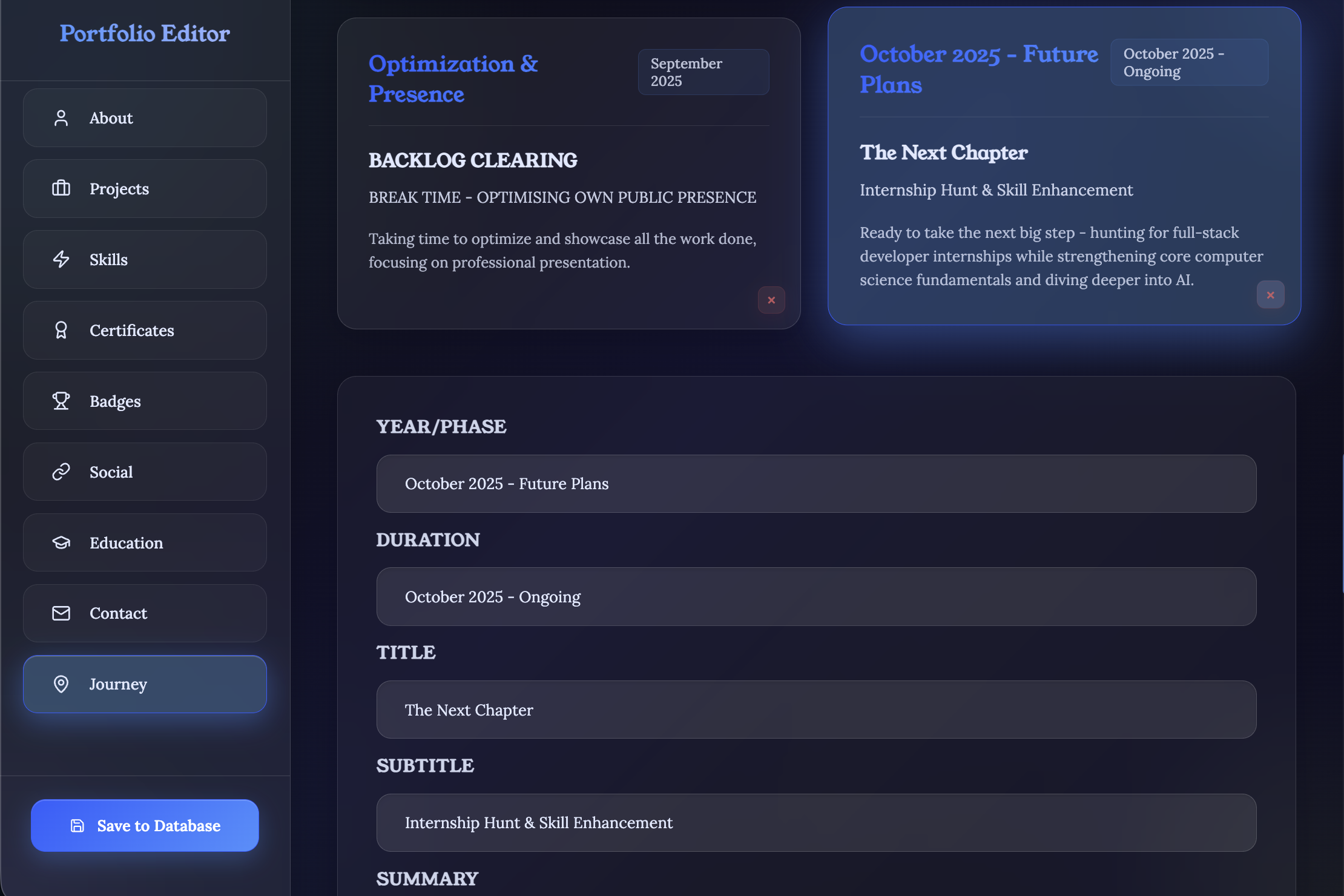This screenshot has height=896, width=1344.
Task: Click the Badges trophy icon
Action: (61, 401)
